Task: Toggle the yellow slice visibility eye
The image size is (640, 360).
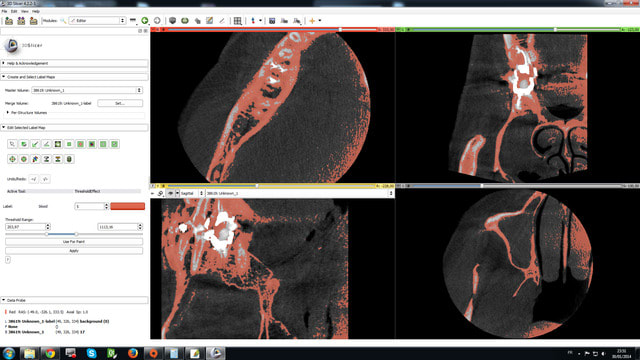Action: (x=170, y=193)
